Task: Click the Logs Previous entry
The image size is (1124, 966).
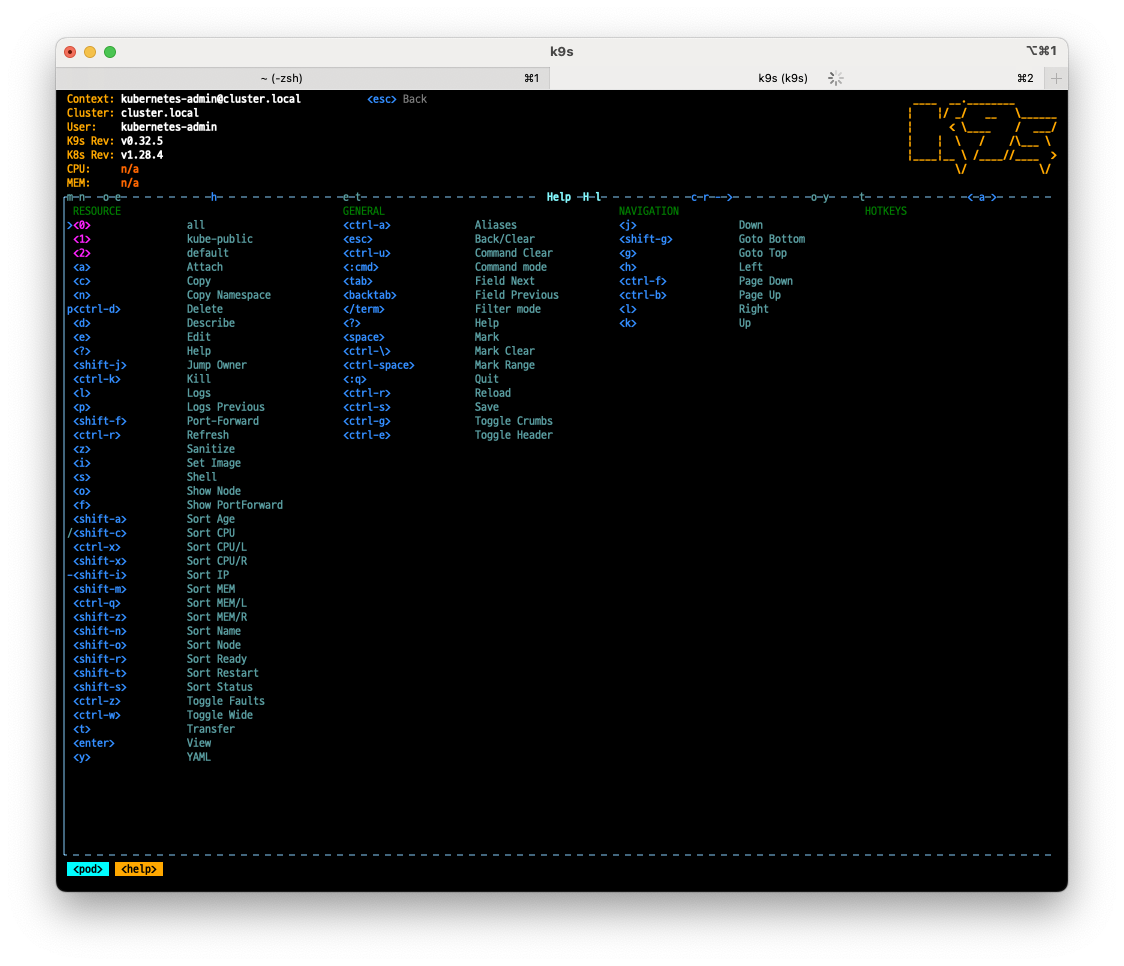Action: 226,407
